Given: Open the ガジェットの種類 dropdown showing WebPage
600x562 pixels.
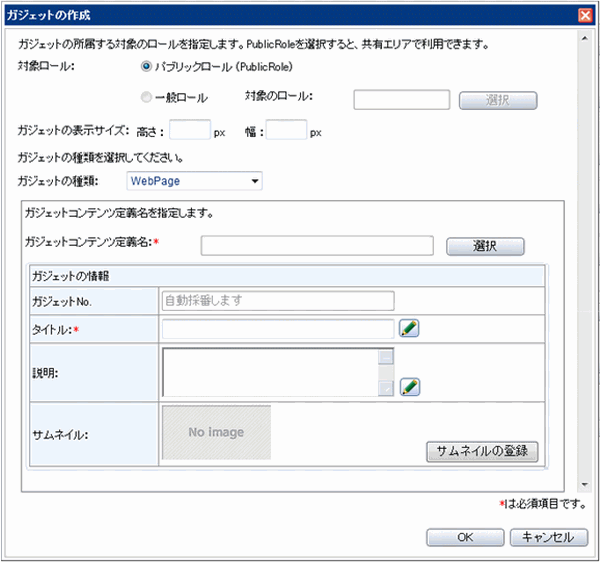Looking at the screenshot, I should point(194,181).
